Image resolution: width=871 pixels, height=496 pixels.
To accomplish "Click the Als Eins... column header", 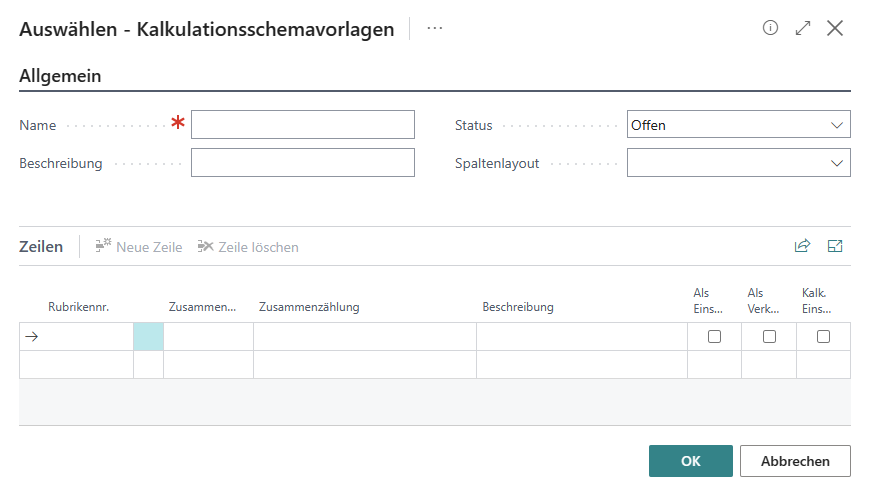I will coord(708,301).
